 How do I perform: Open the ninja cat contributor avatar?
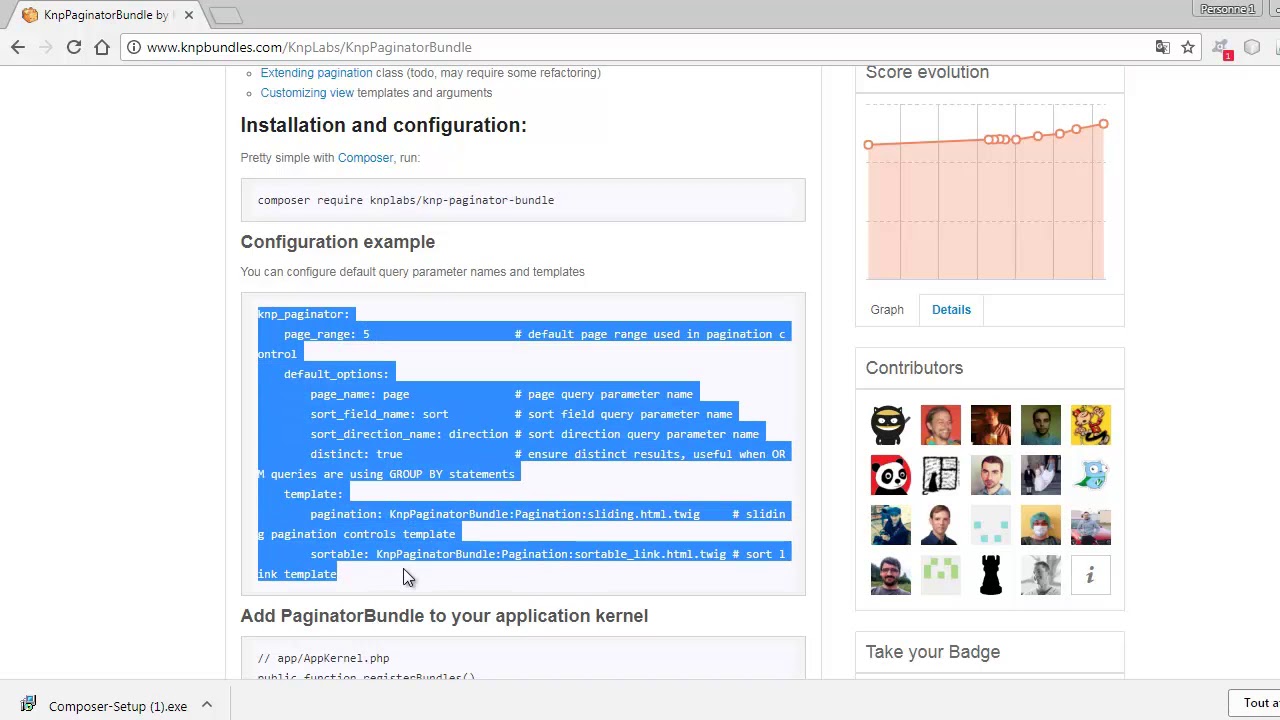[x=890, y=425]
